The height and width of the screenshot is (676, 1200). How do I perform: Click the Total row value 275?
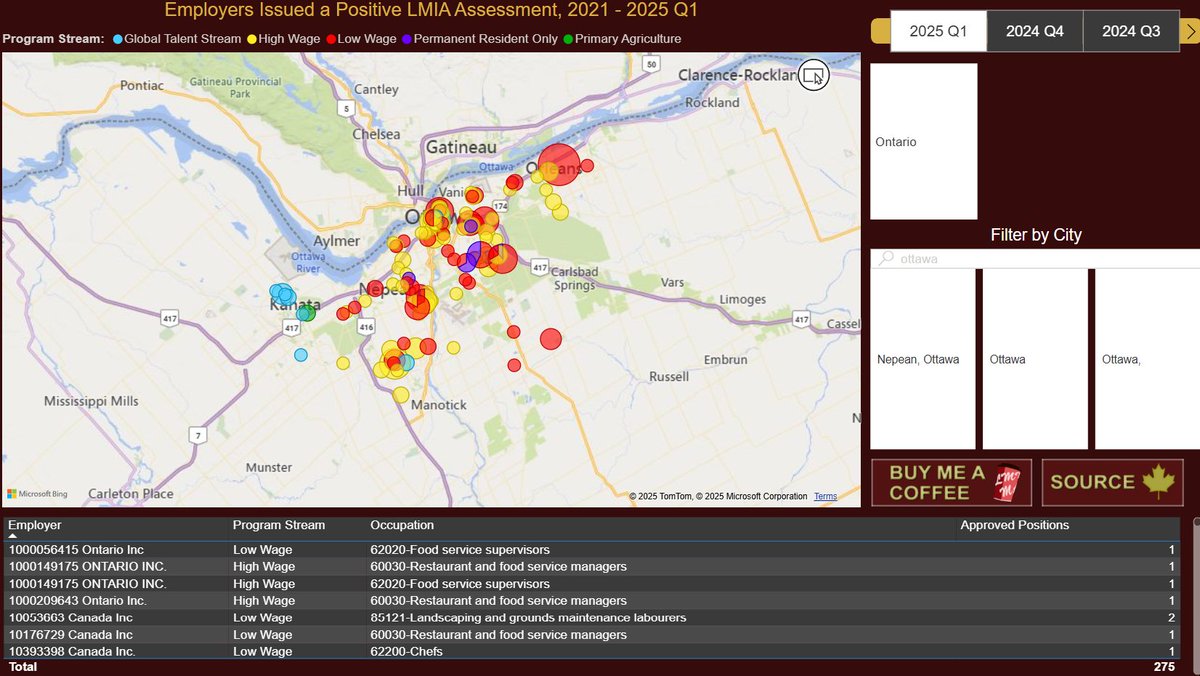point(1164,666)
